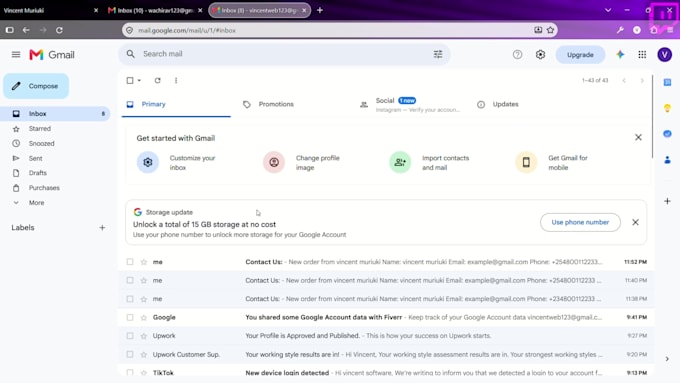Open a new browser tab

(x=320, y=10)
